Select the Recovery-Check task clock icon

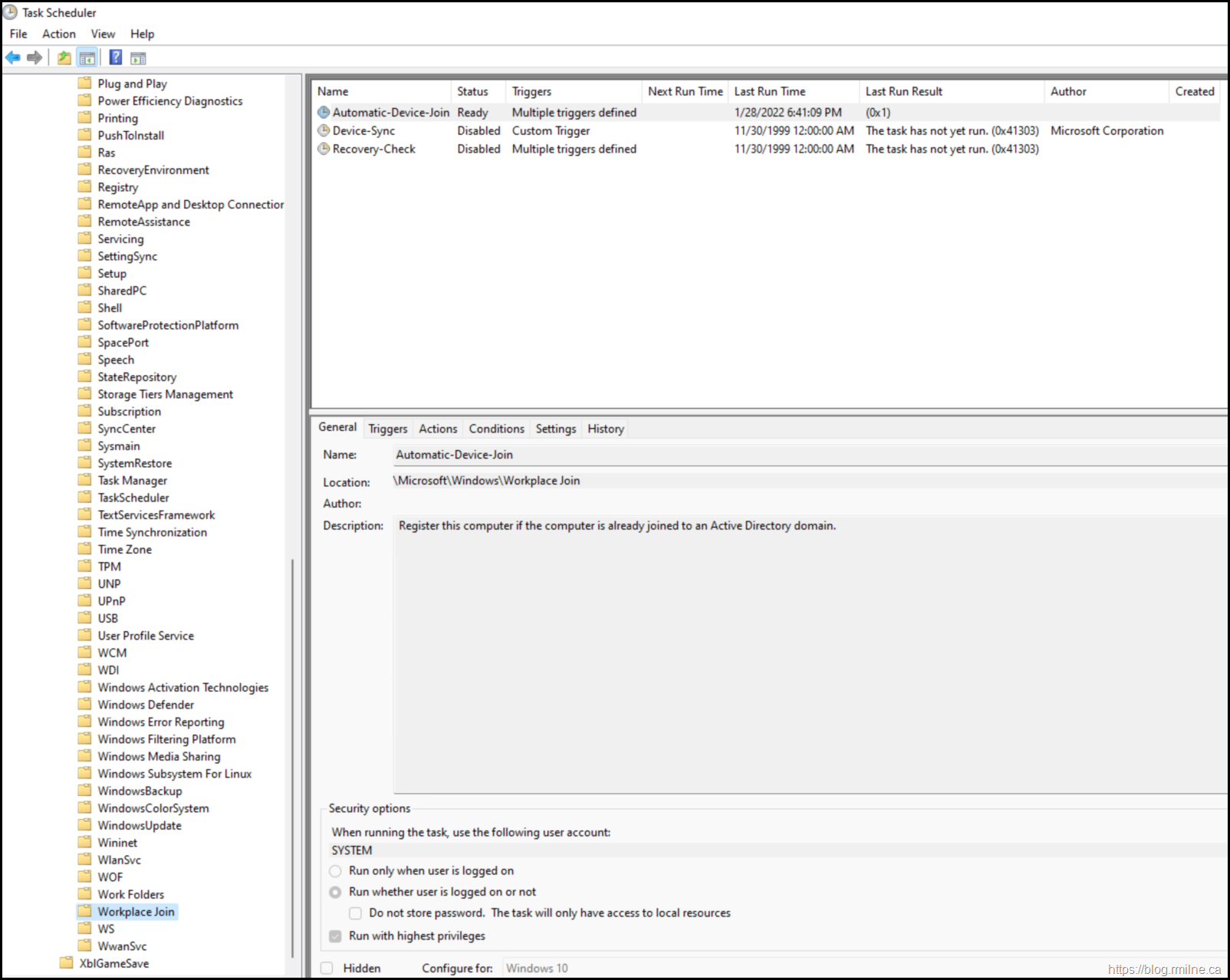click(324, 149)
